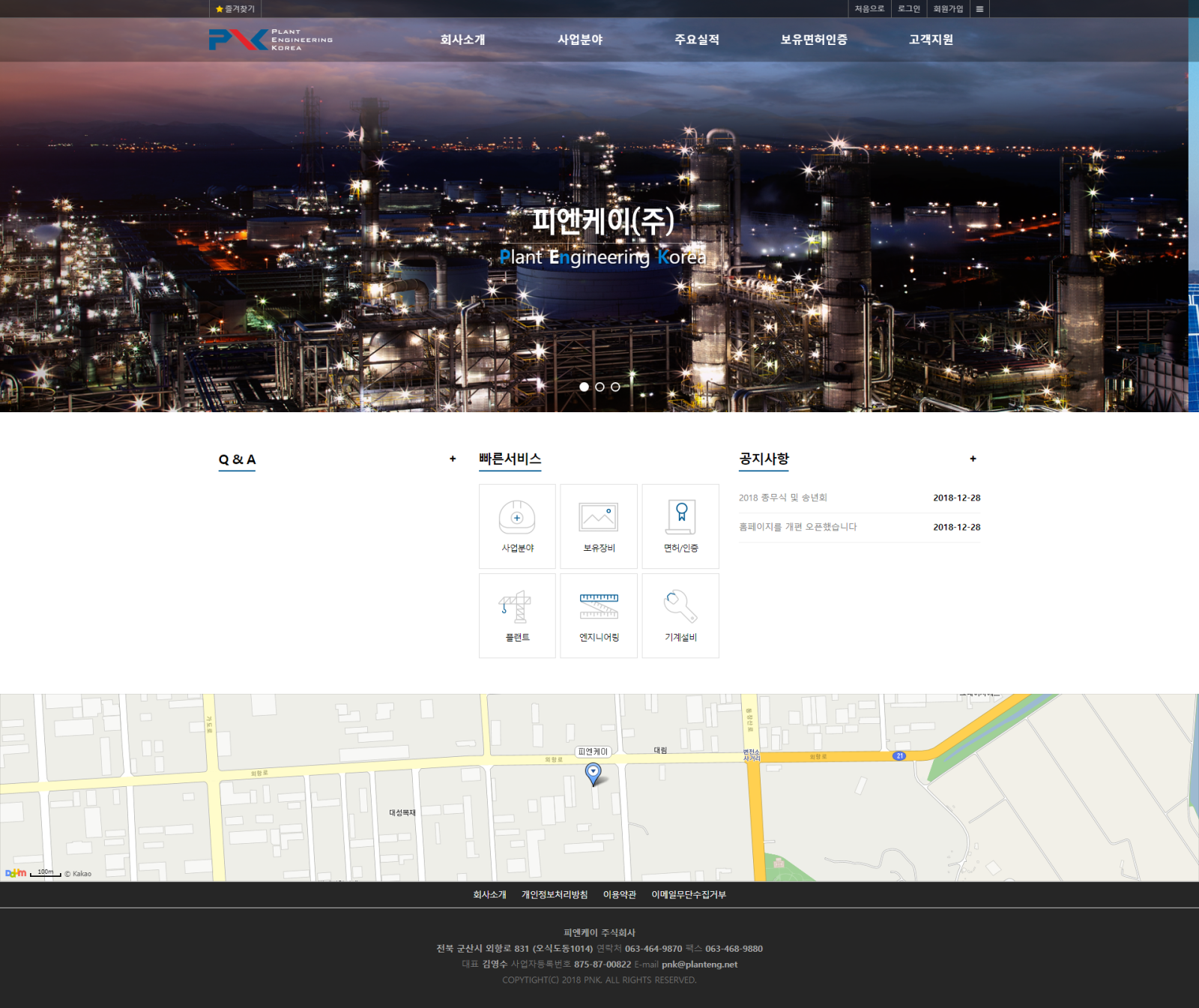Open the 2018 종무식 및 송년회 notice
This screenshot has height=1008, width=1199.
782,498
